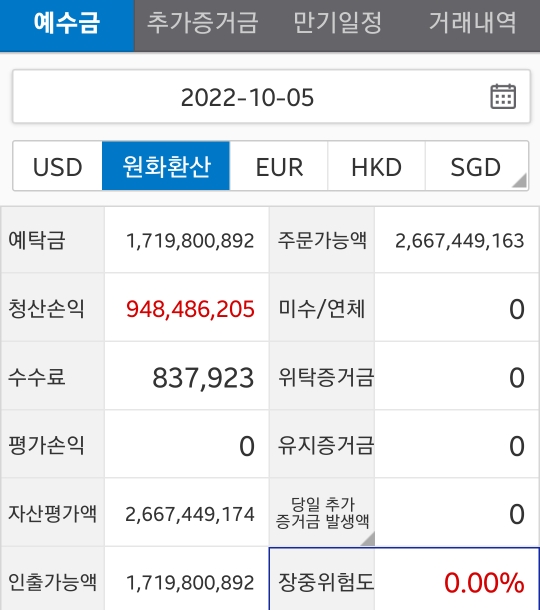Open the calendar date picker icon
This screenshot has width=540, height=610.
click(503, 96)
